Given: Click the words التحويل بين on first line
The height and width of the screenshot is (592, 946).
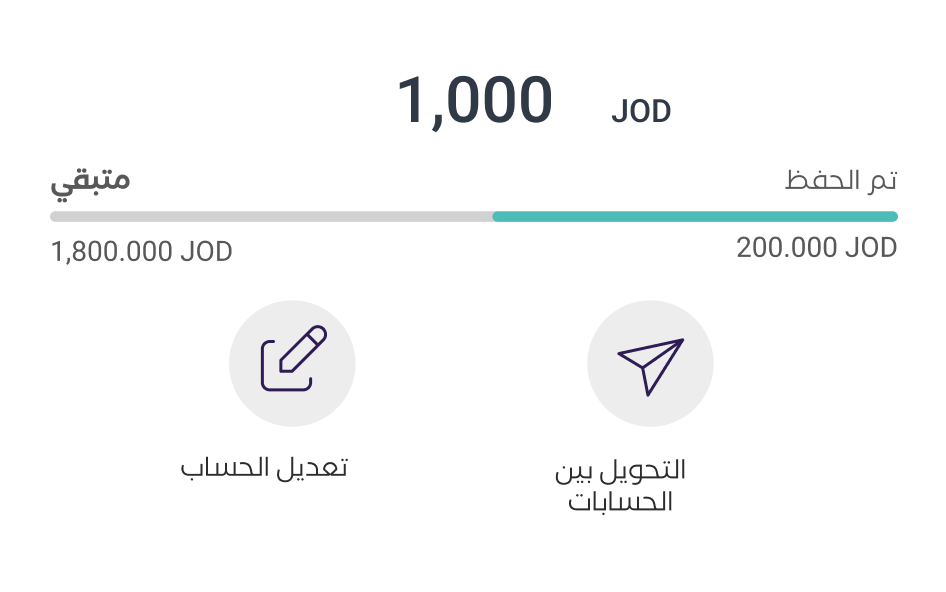Looking at the screenshot, I should coord(621,470).
